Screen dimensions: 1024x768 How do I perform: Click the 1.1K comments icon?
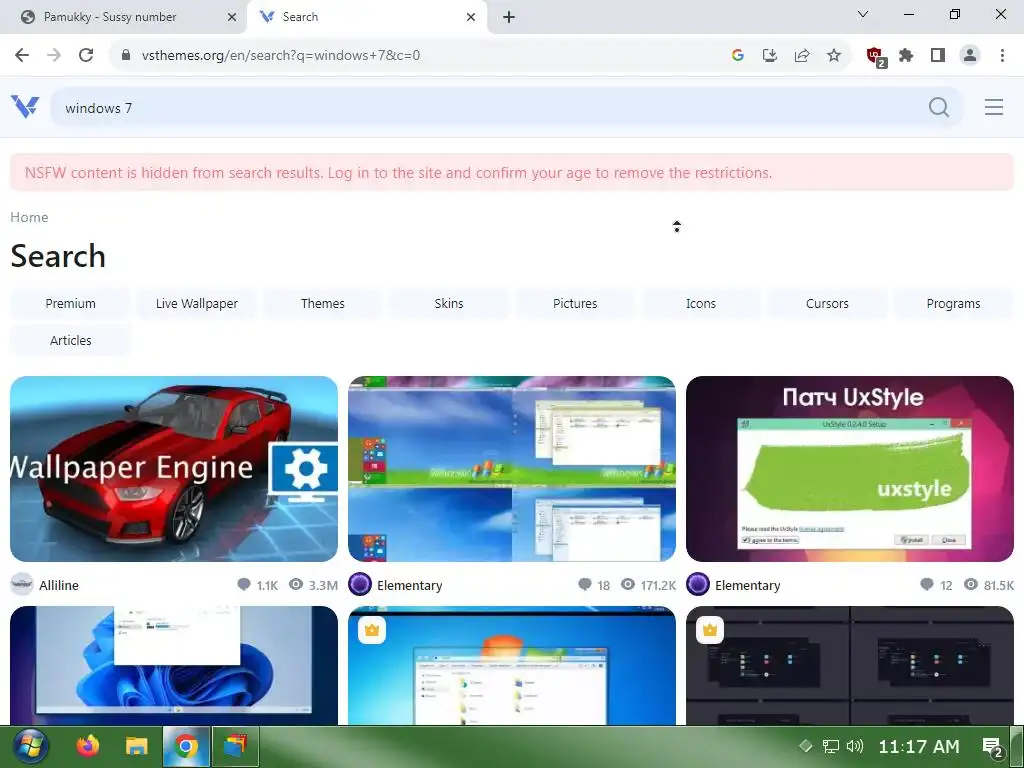point(244,584)
